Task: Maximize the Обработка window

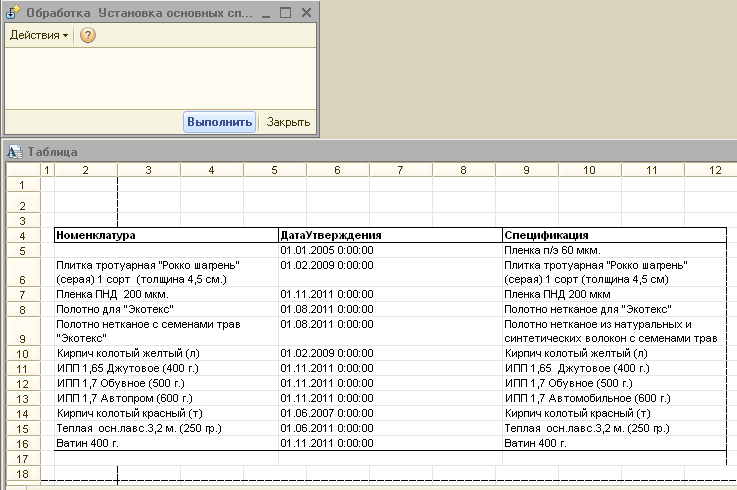Action: [285, 11]
